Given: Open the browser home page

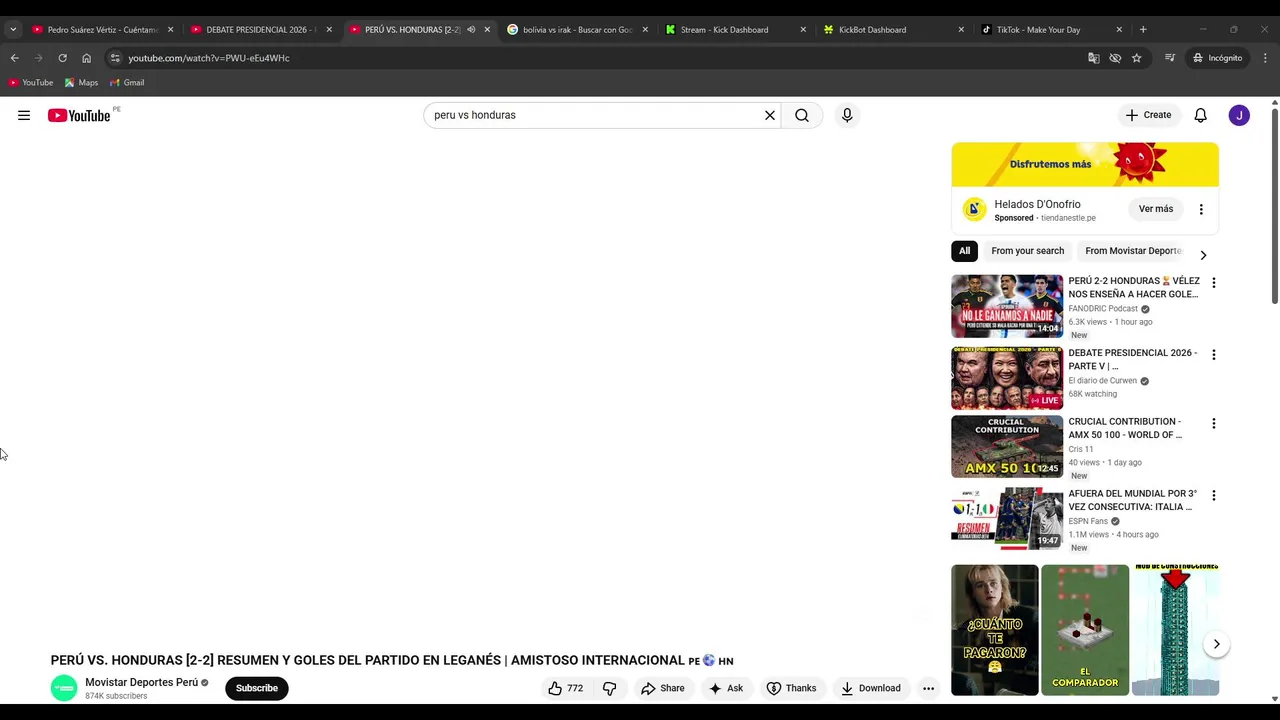Looking at the screenshot, I should 86,58.
